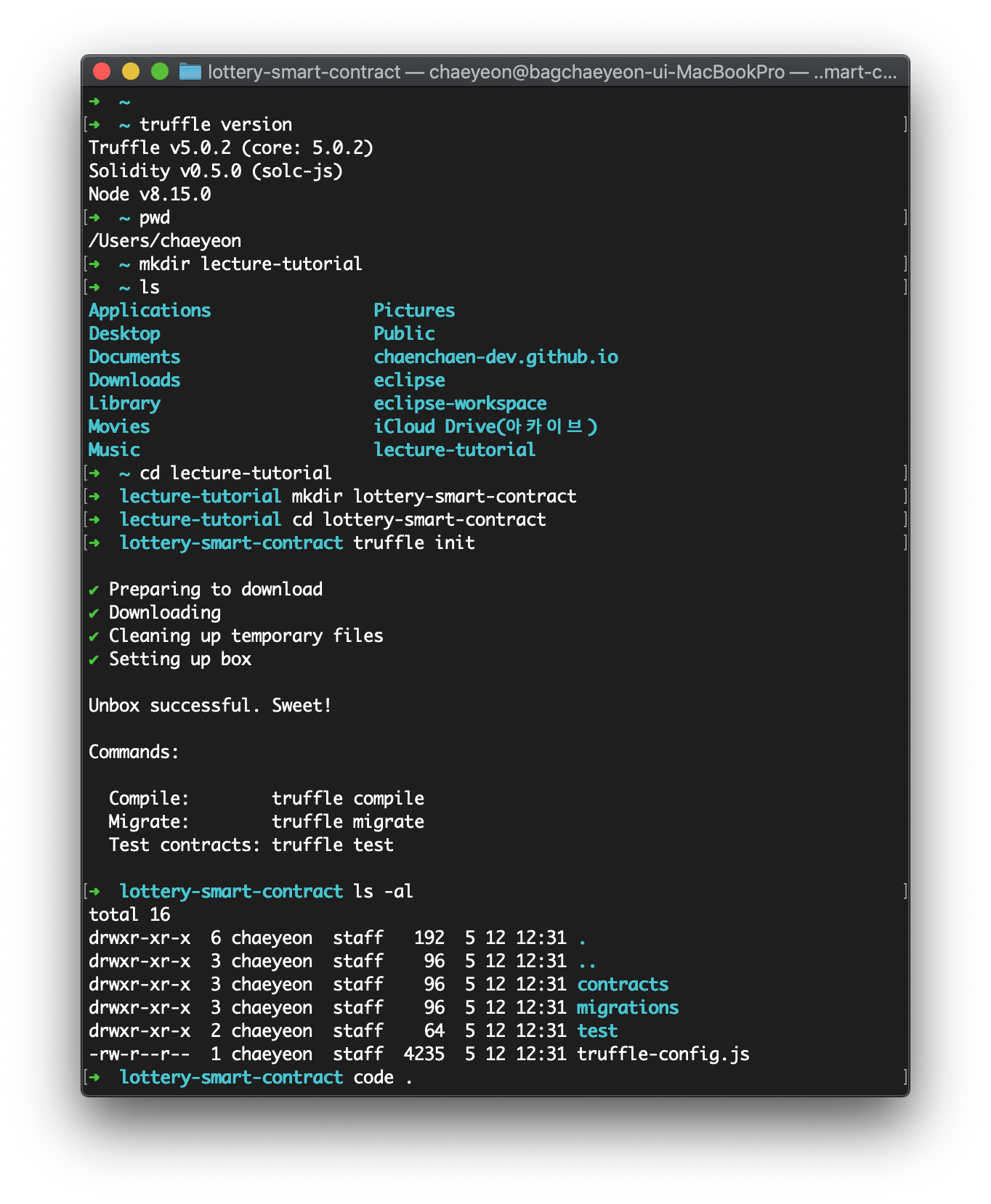
Task: Click the 'chaenchaen-dev.github.io' directory name
Action: click(496, 357)
